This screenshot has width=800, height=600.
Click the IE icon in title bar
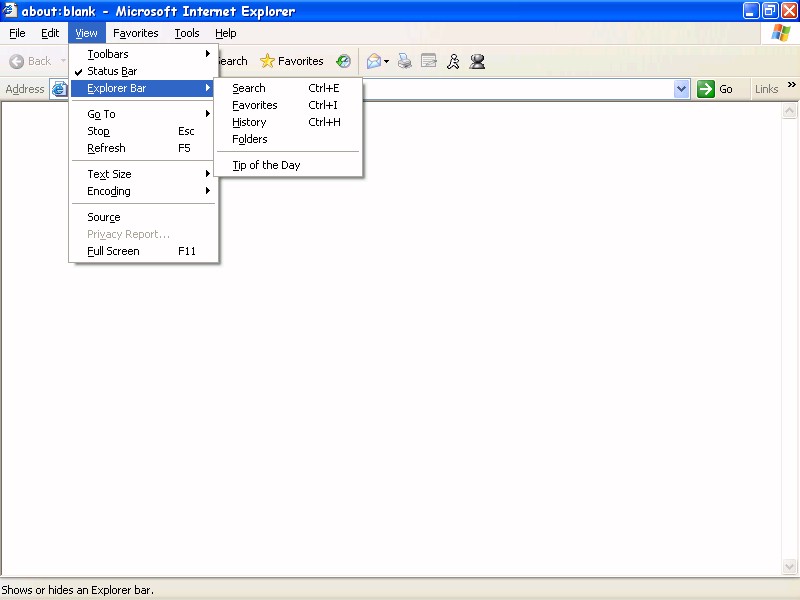pos(9,10)
